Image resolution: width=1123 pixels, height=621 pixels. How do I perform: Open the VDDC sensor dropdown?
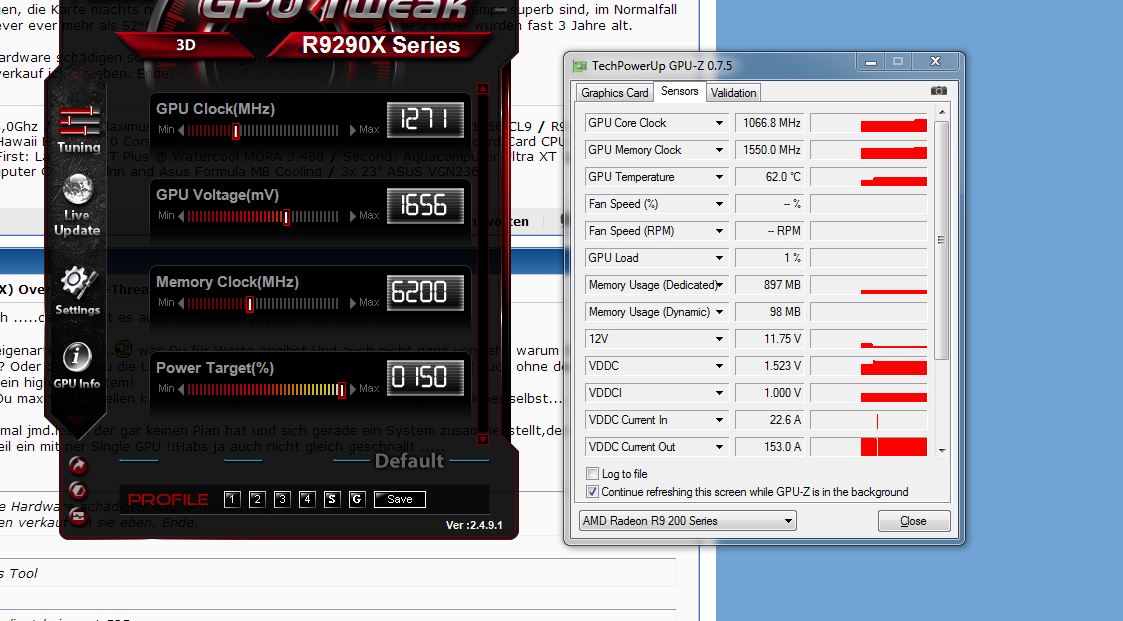point(719,366)
